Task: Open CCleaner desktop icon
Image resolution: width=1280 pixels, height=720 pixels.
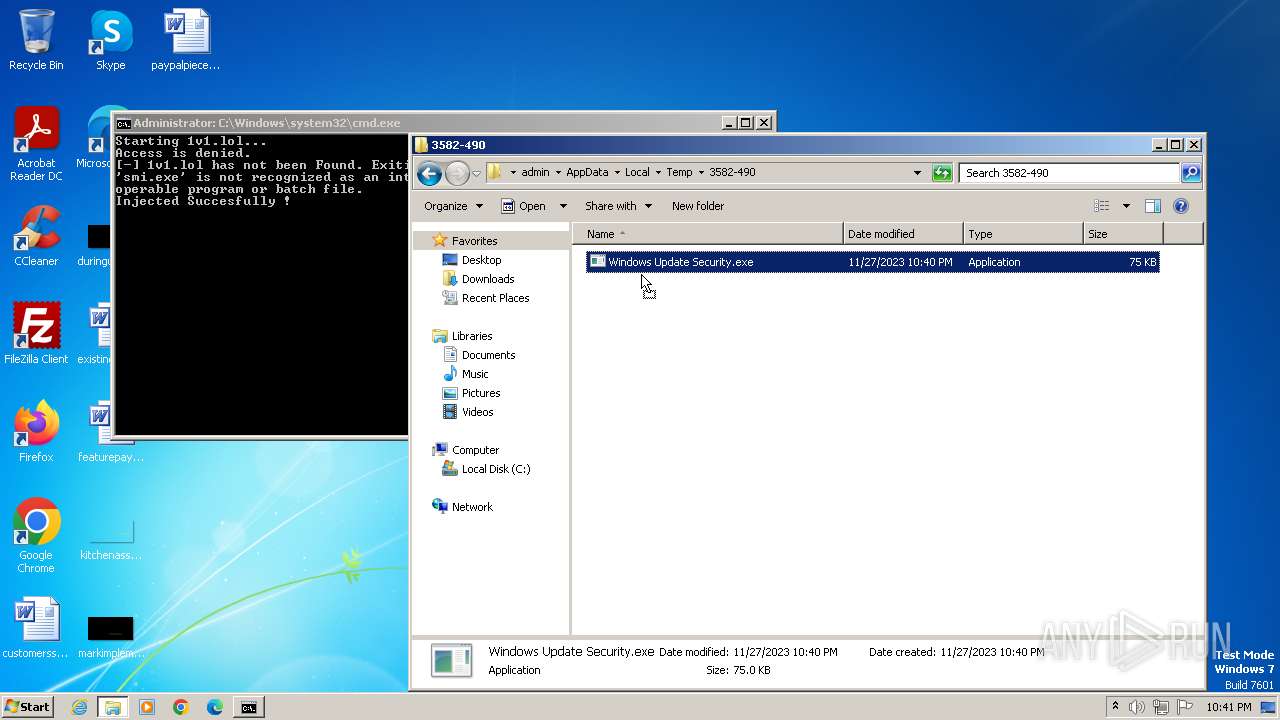Action: (36, 237)
